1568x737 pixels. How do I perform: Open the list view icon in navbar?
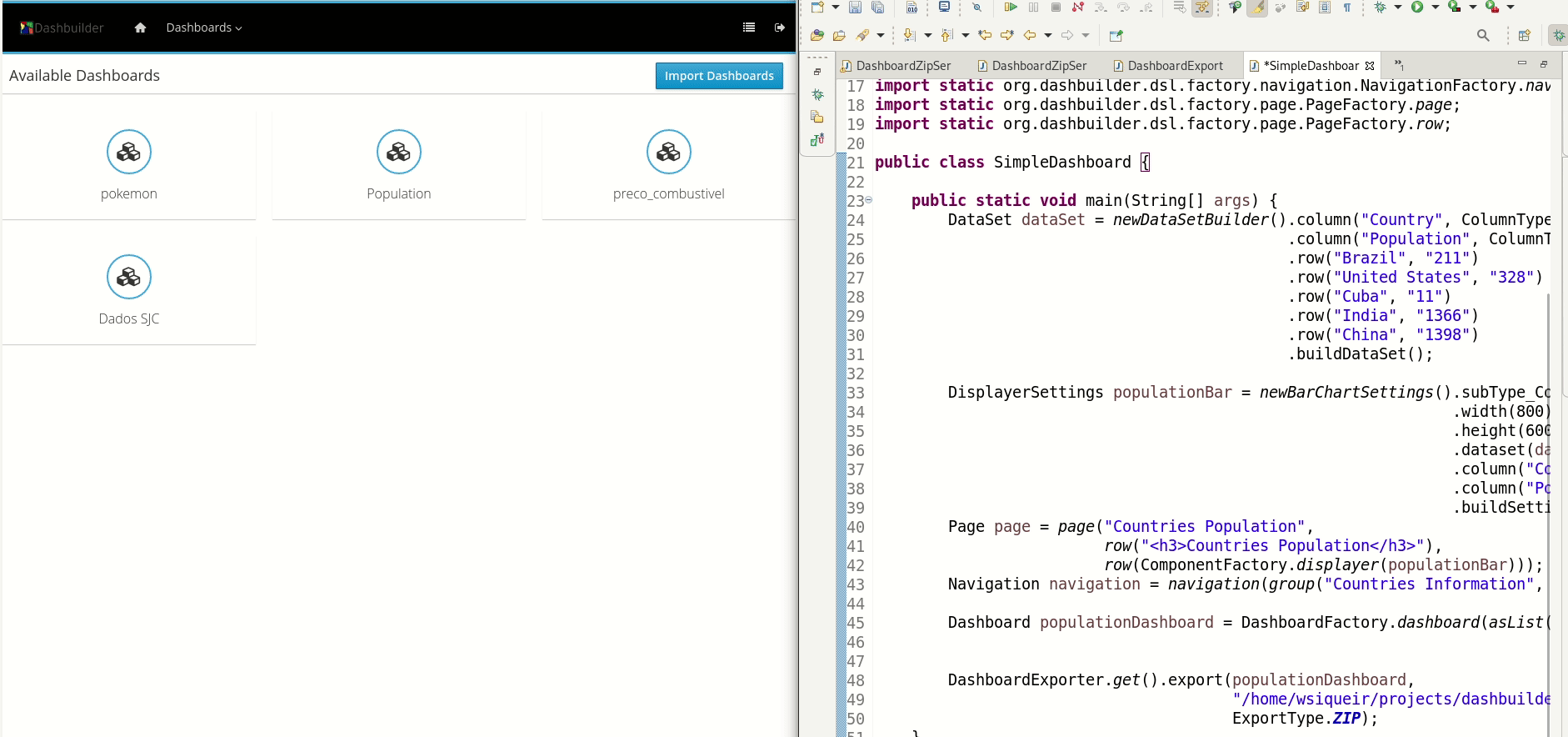point(749,28)
